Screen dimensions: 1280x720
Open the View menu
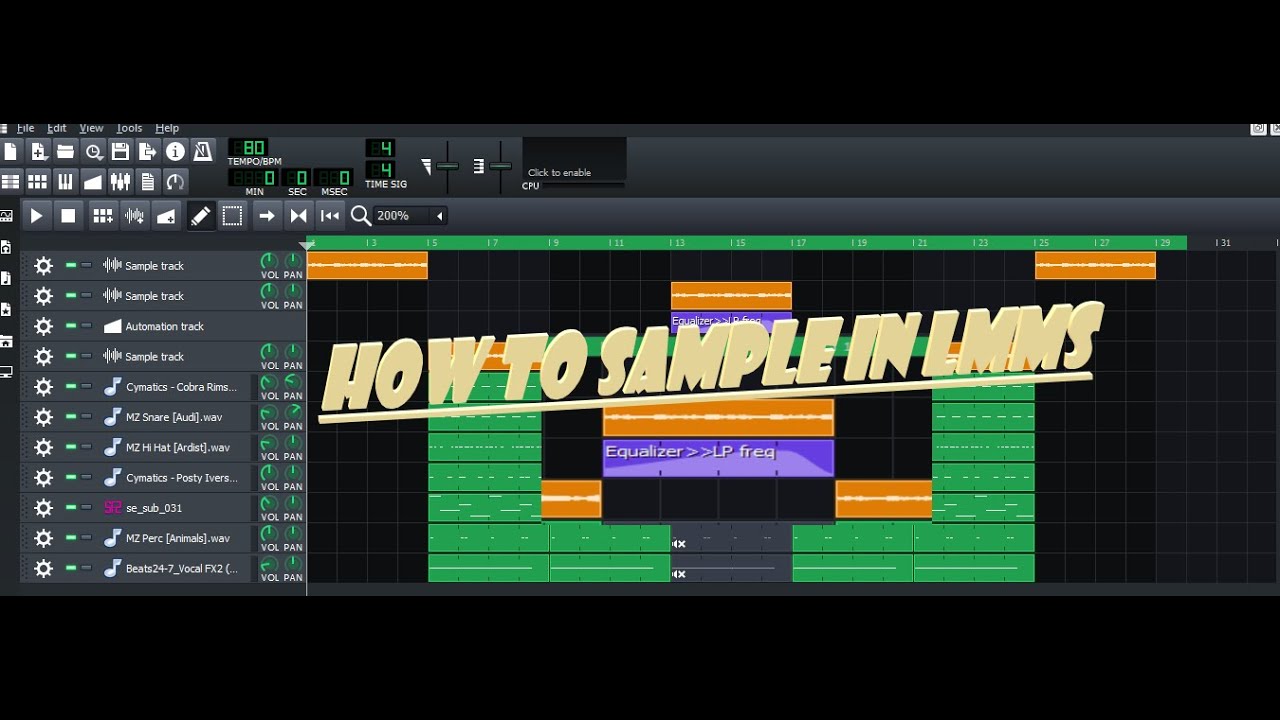[91, 128]
